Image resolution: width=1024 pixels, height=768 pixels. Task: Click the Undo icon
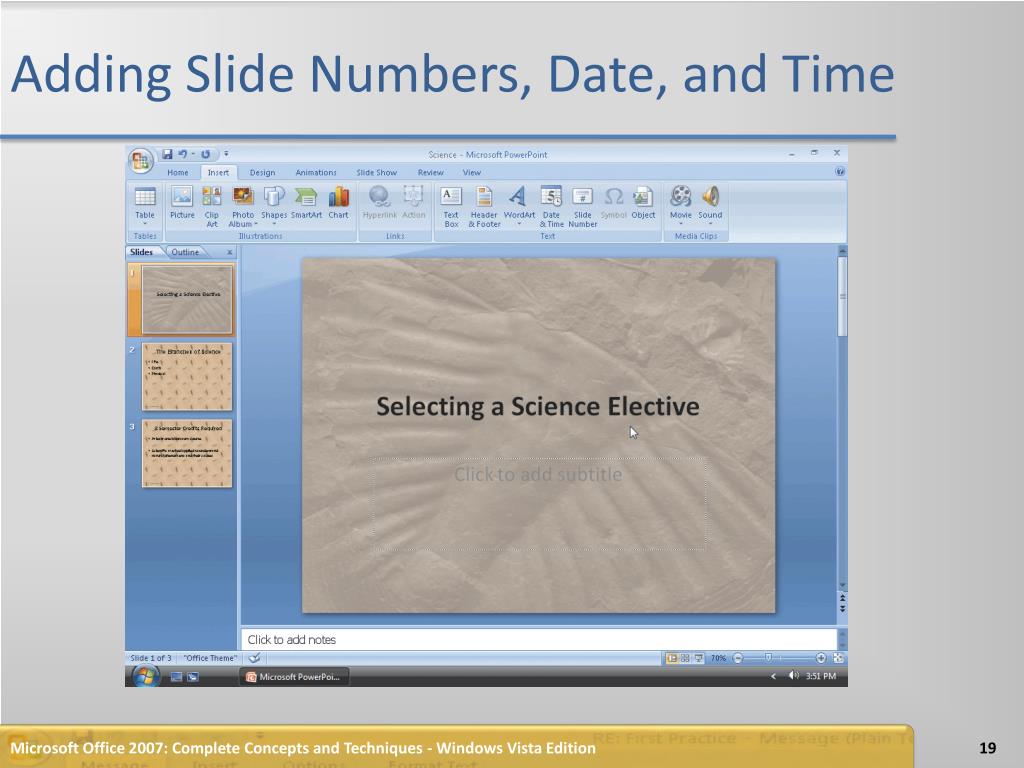(182, 154)
